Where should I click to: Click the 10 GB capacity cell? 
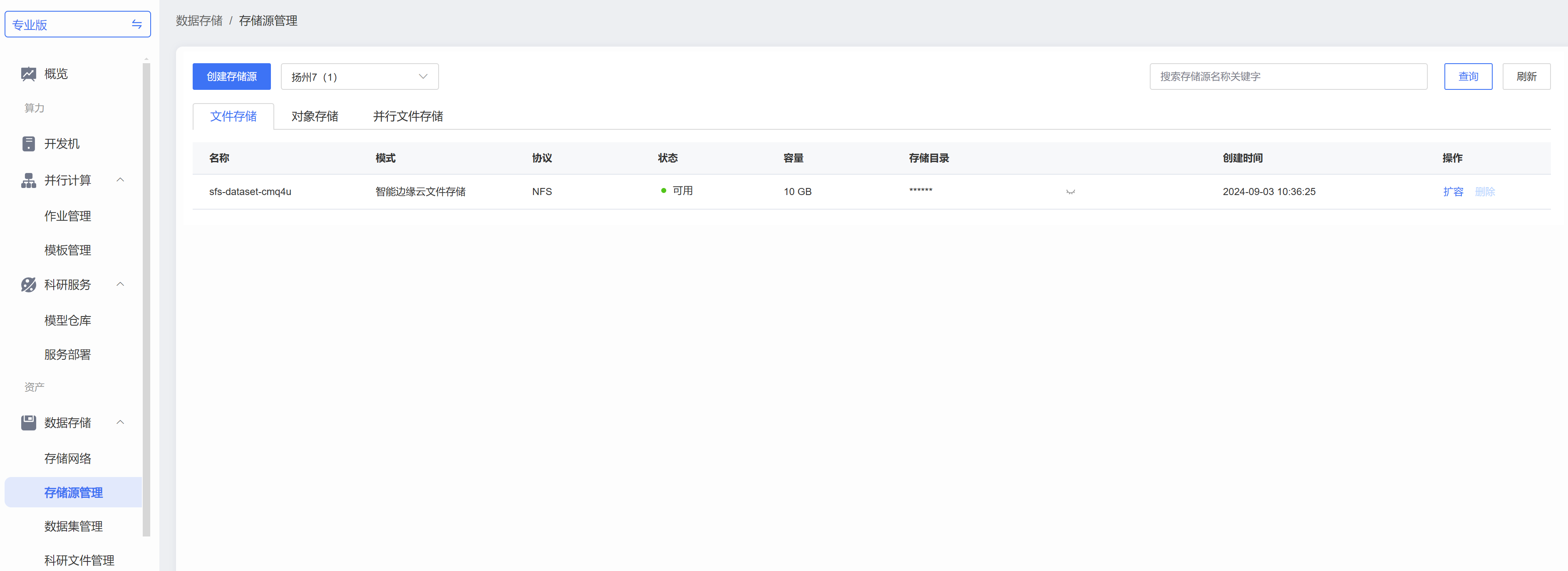pos(797,192)
